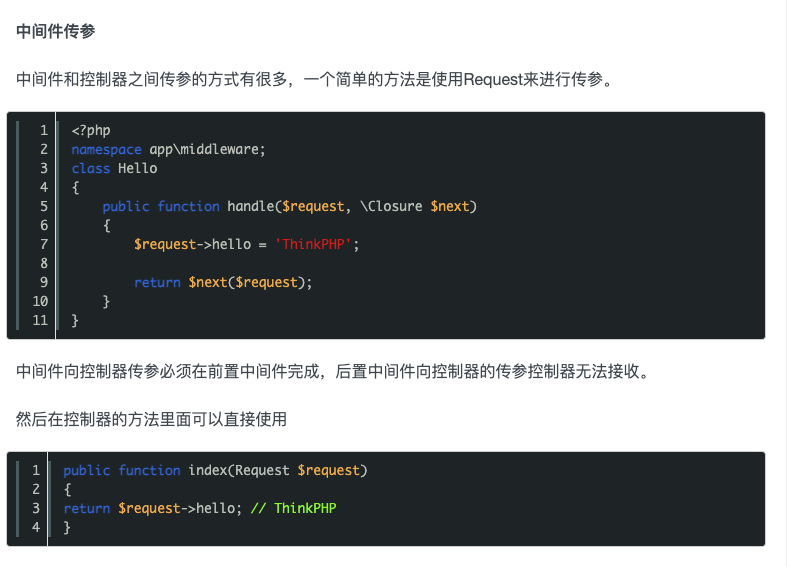
Task: Click the green // ThinkPHP comment
Action: [x=293, y=508]
